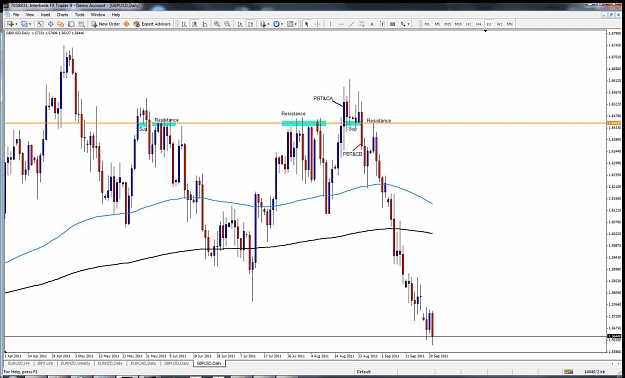625x378 pixels.
Task: Toggle the Data Window icon
Action: 51,24
